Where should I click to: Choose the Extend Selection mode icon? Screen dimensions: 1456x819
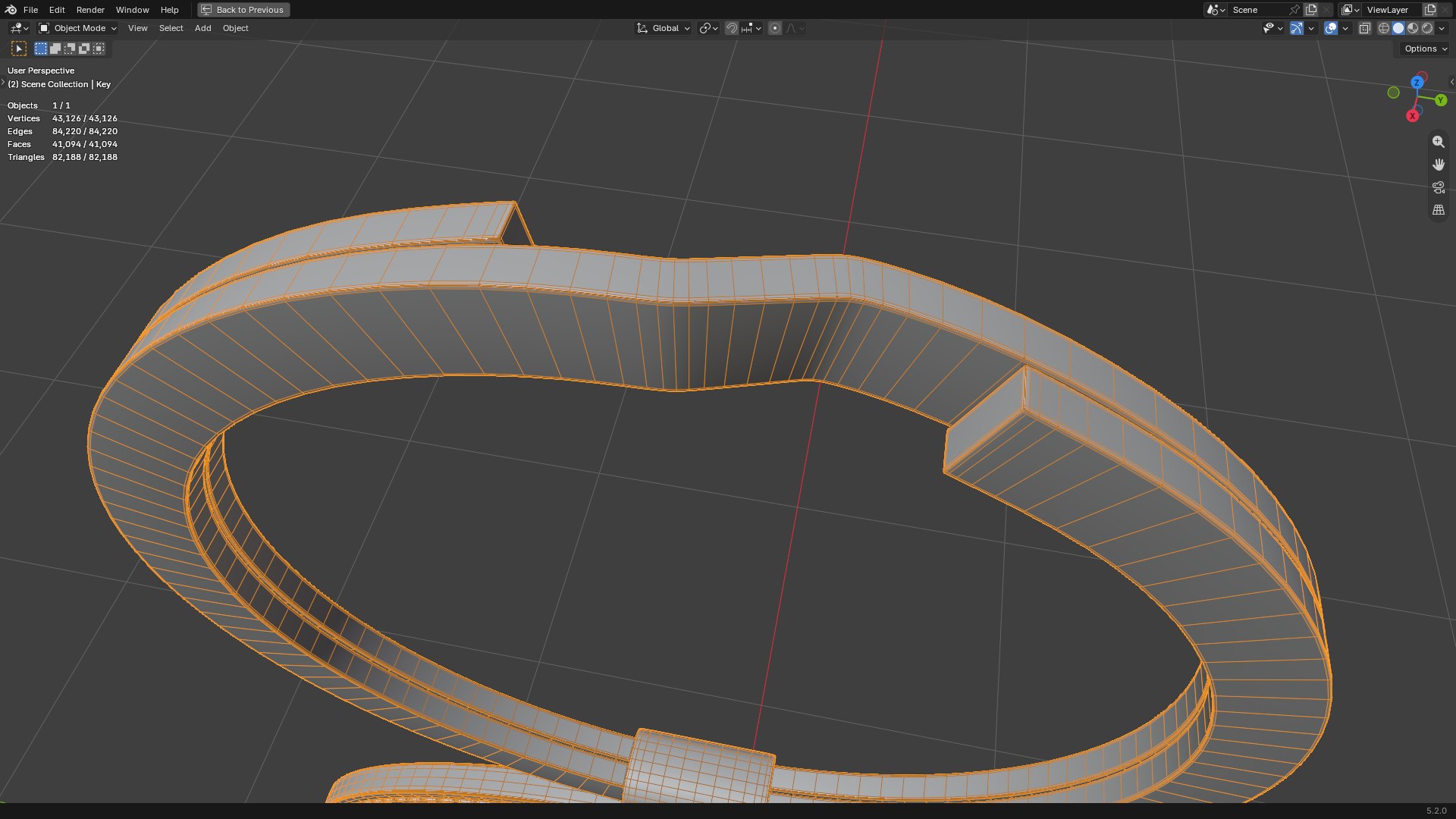[55, 49]
